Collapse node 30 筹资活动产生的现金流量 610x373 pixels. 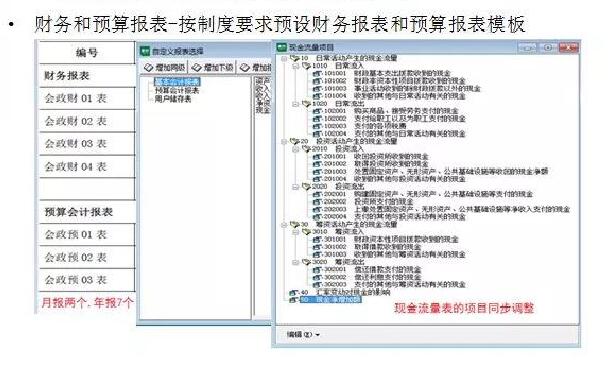point(284,224)
